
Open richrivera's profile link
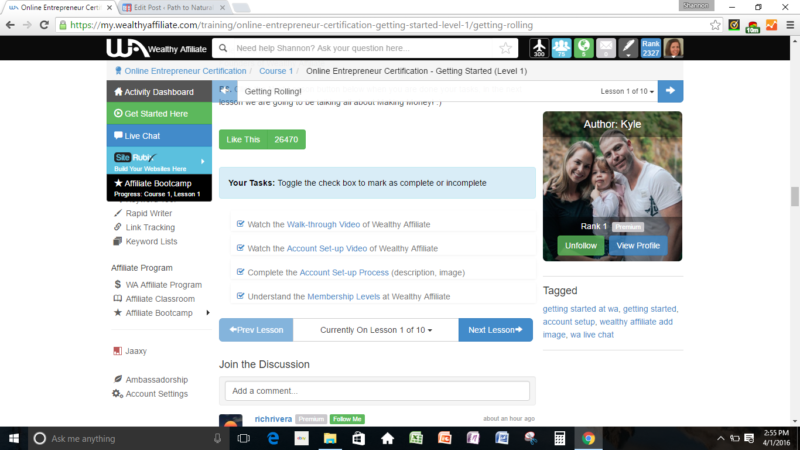[273, 419]
